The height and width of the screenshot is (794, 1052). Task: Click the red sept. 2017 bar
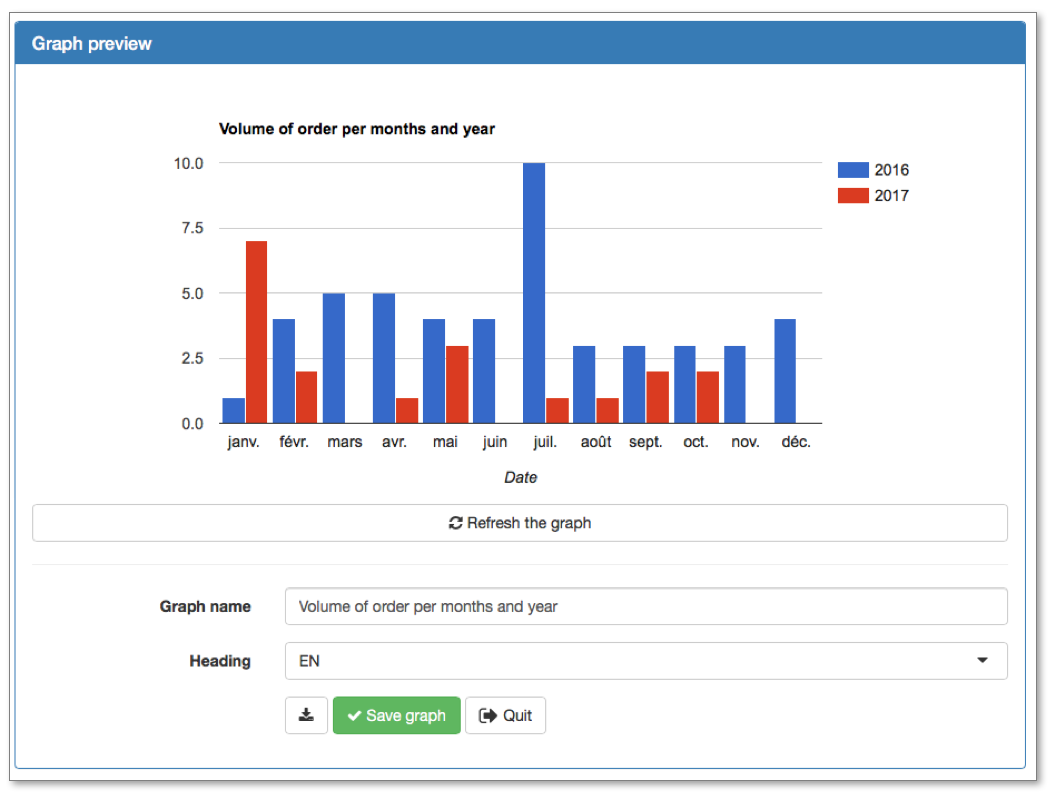[x=658, y=397]
